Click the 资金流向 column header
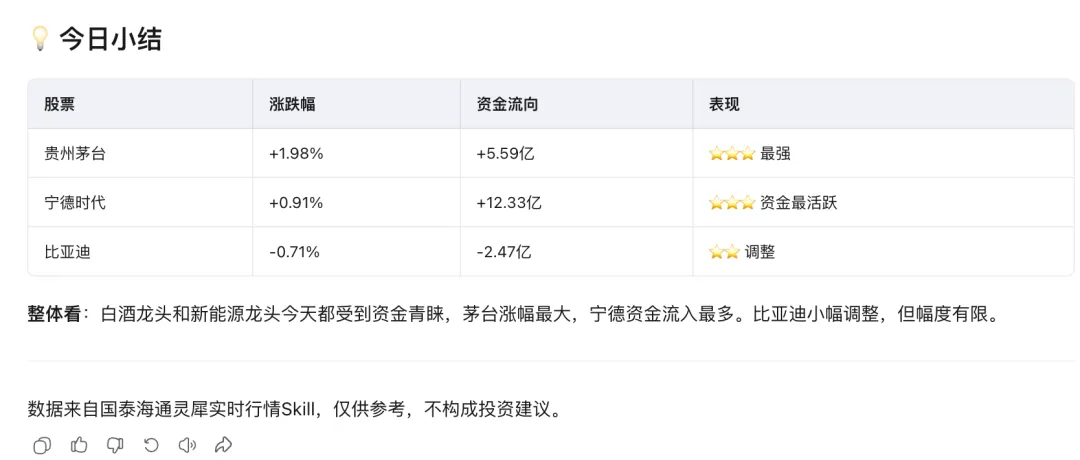 tap(508, 104)
